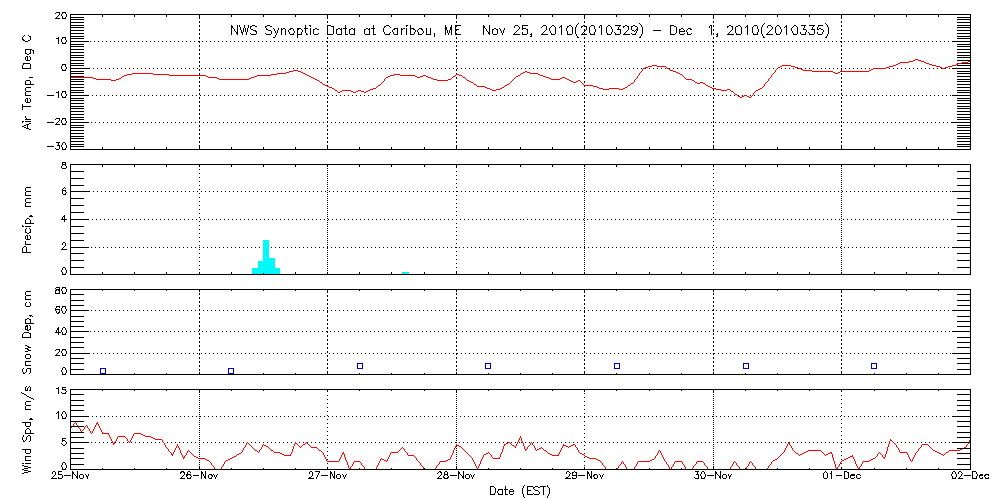Select the 'Air Temp, Deg C' axis label
Image resolution: width=1000 pixels, height=500 pixels.
click(x=27, y=82)
